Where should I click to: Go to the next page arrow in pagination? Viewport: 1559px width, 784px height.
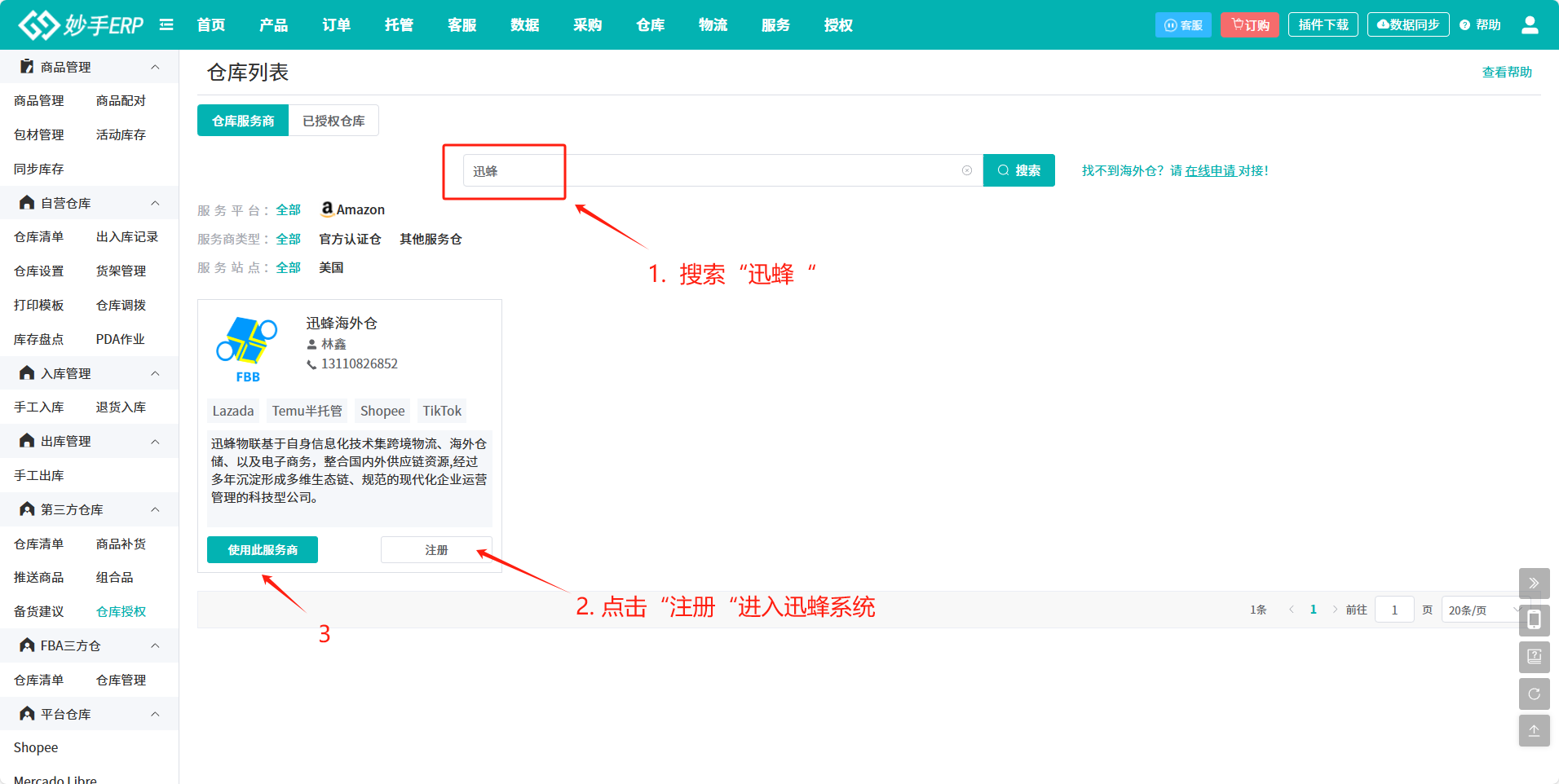1335,610
